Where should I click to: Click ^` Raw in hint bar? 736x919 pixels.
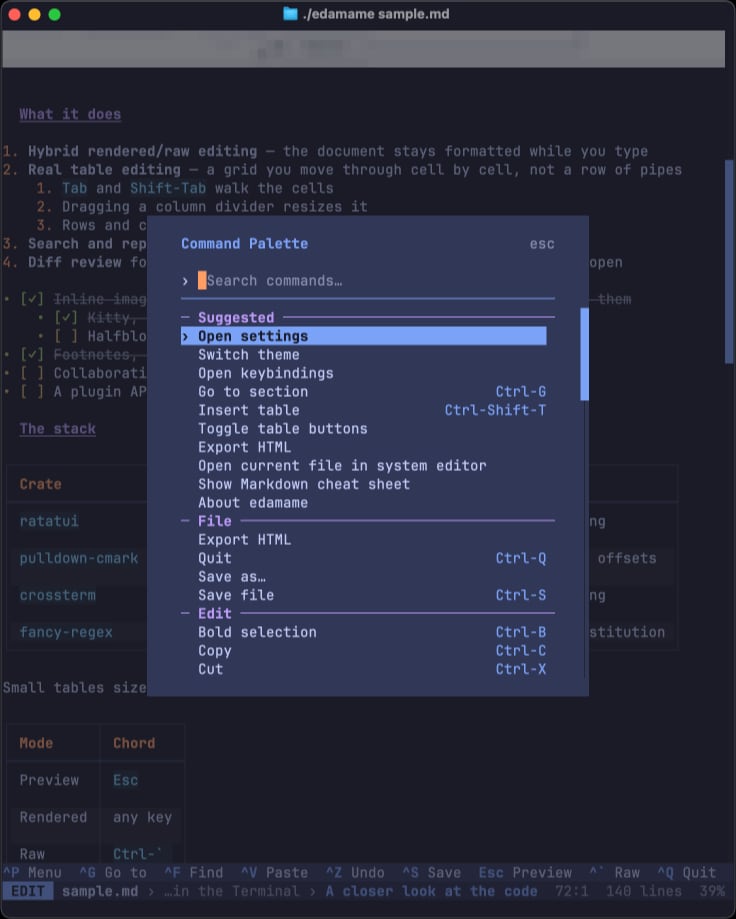pyautogui.click(x=614, y=873)
